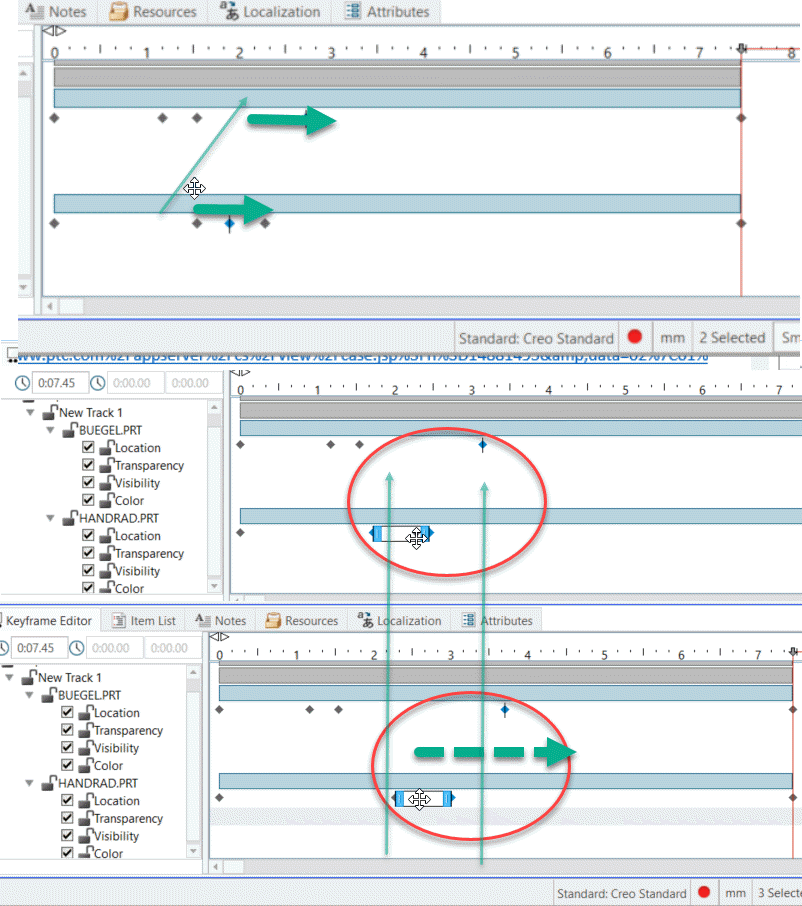Click the scroll-left arrow beneath the bottom screenshot timeline
The width and height of the screenshot is (802, 906).
[216, 866]
